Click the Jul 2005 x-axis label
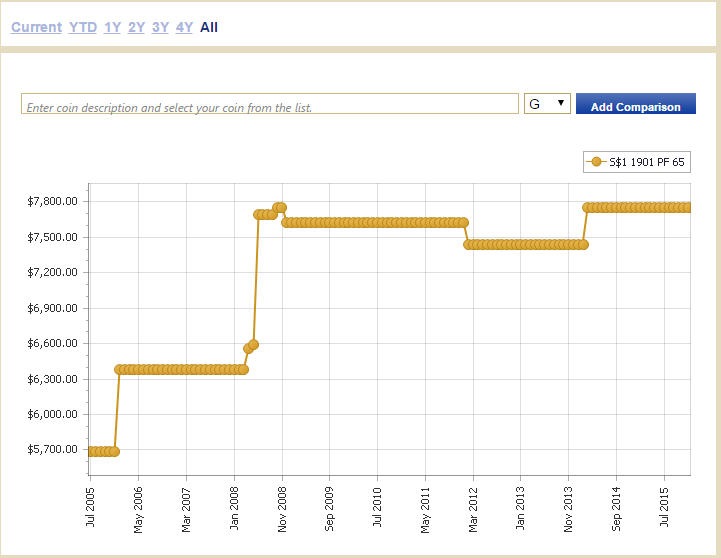721x558 pixels. click(x=91, y=507)
